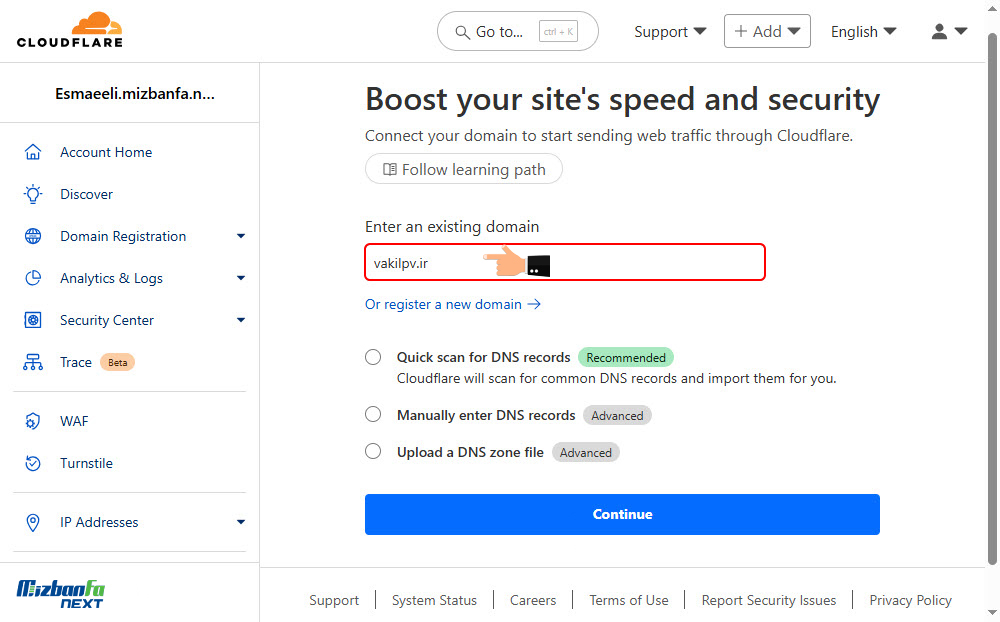This screenshot has height=622, width=1000.
Task: Click the Security Center icon
Action: coord(33,320)
